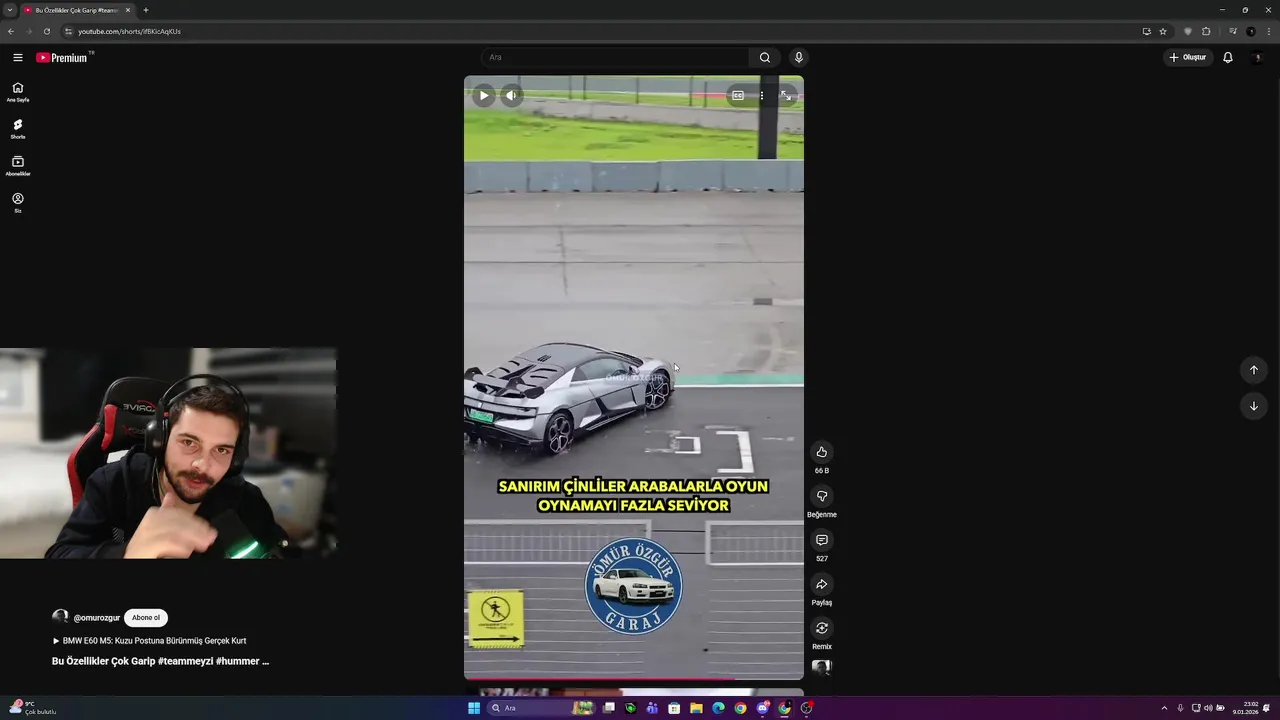
Task: Open the omurozgur channel avatar
Action: pos(60,618)
